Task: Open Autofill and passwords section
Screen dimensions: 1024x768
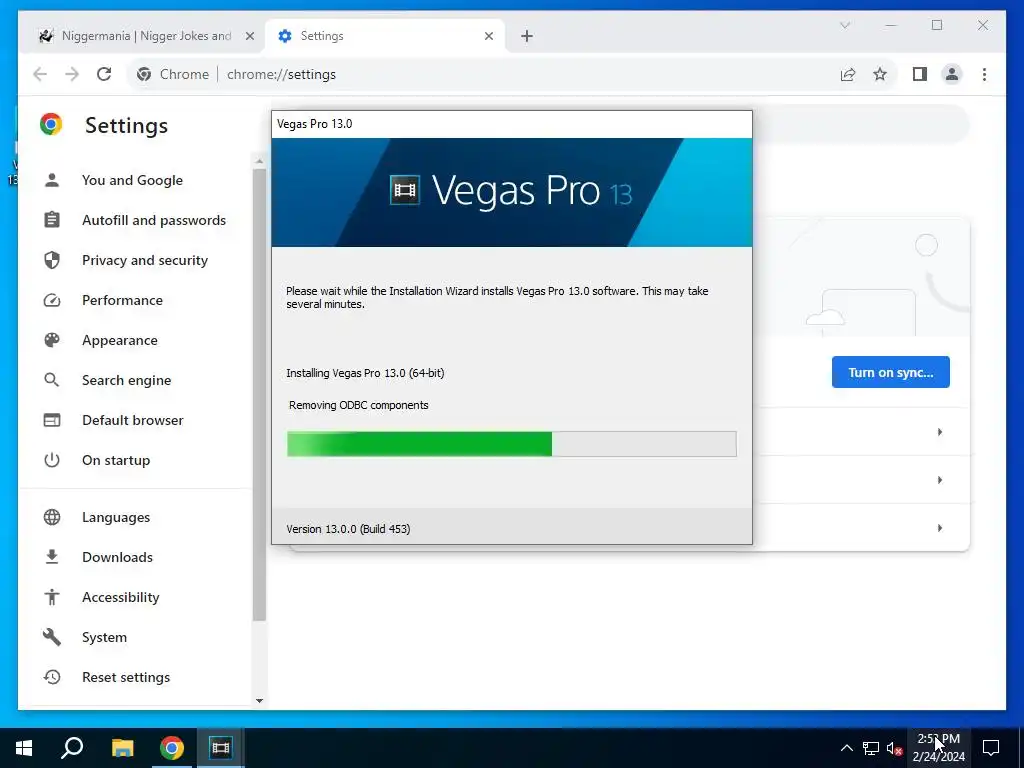Action: pos(153,220)
